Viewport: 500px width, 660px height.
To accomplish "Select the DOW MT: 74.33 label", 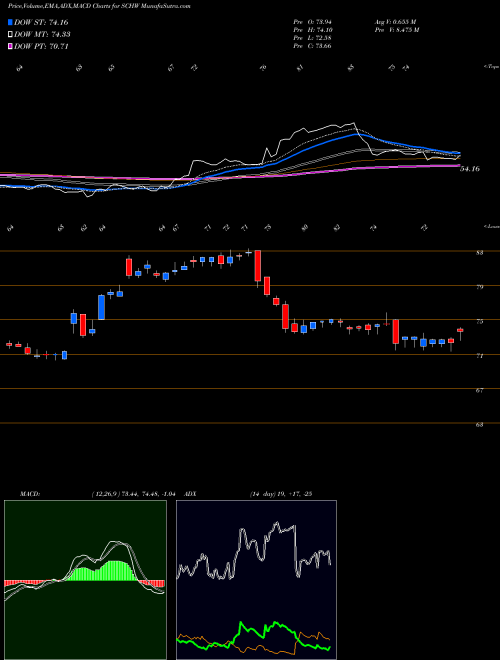I will point(42,35).
